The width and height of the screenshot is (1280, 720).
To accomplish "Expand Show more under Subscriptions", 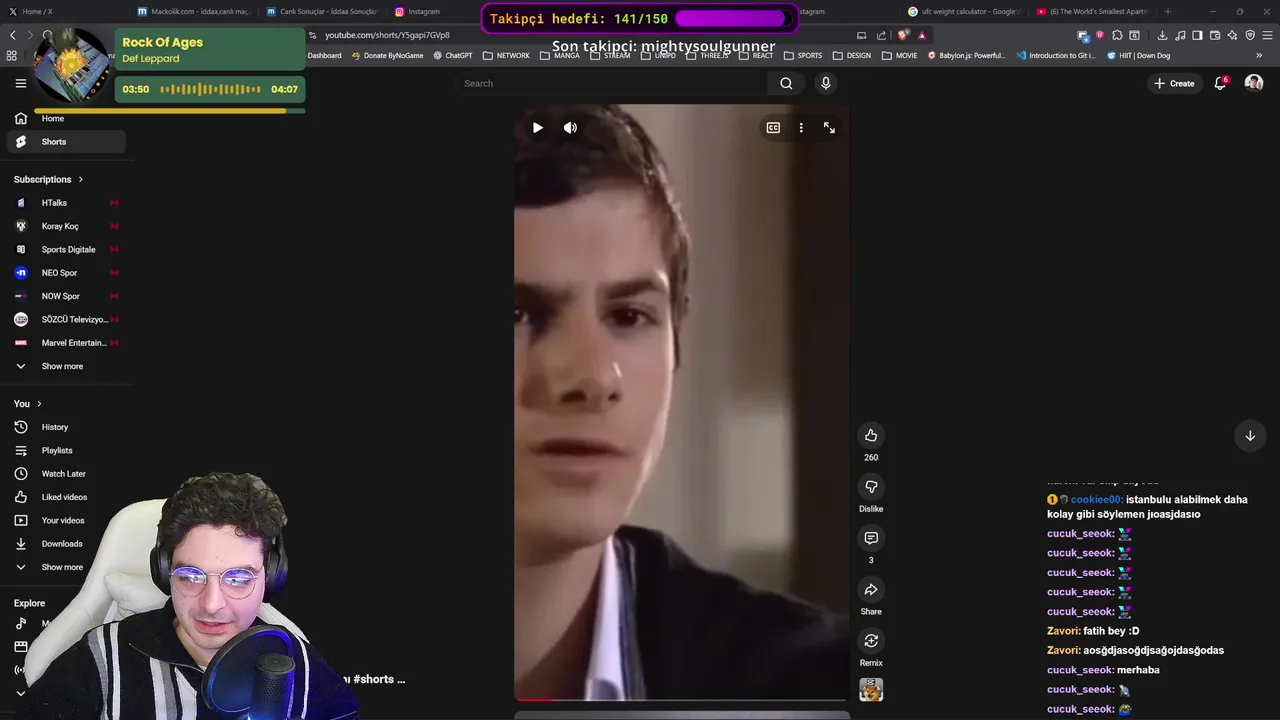I will coord(66,366).
